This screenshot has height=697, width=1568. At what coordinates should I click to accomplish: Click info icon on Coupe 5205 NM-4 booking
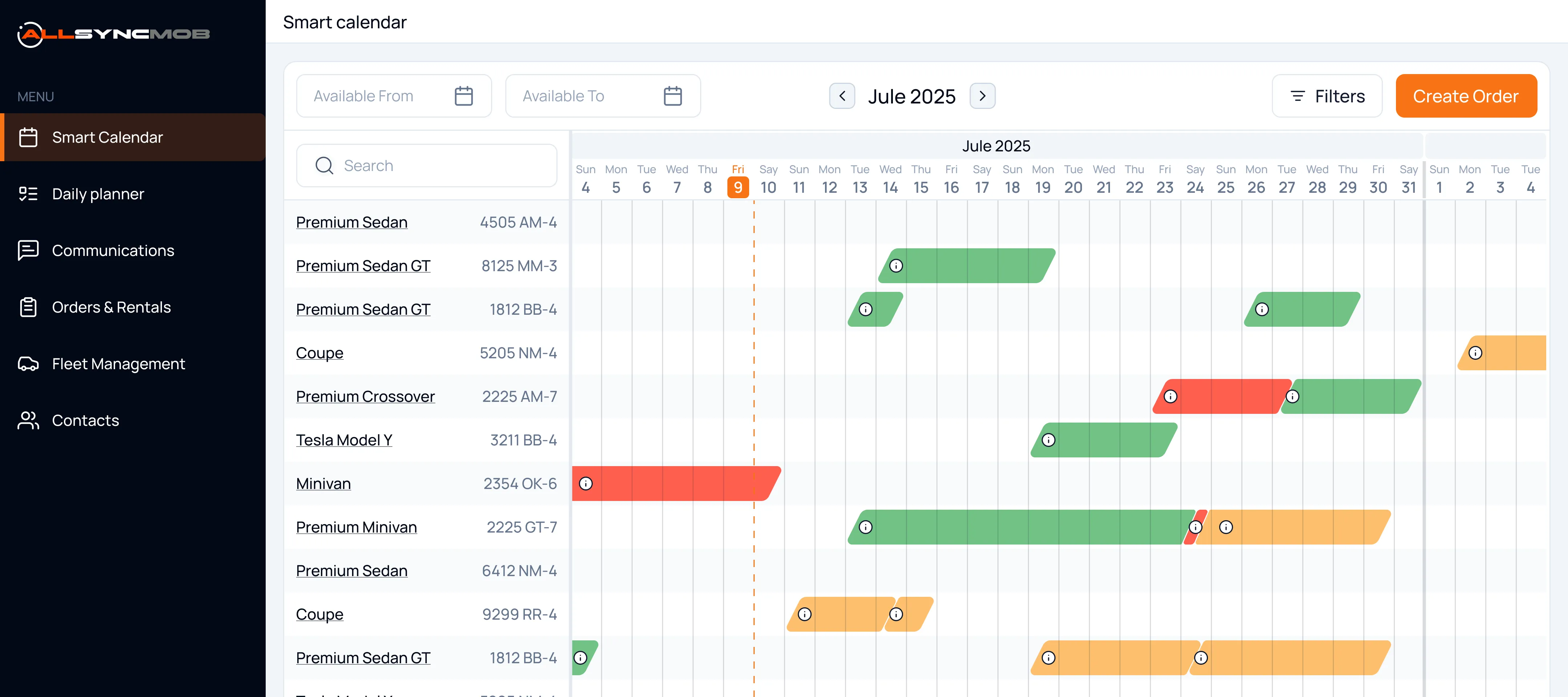[1475, 353]
